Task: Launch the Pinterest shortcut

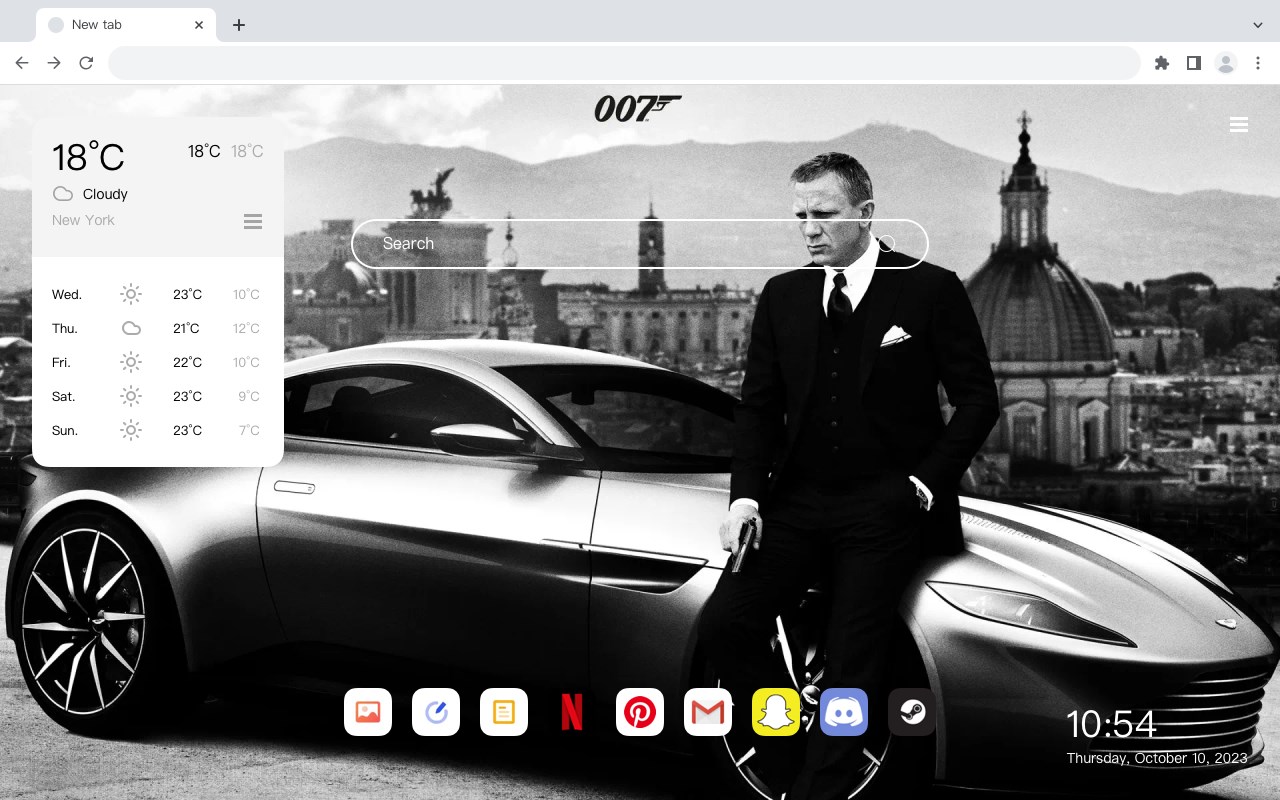Action: [x=640, y=712]
